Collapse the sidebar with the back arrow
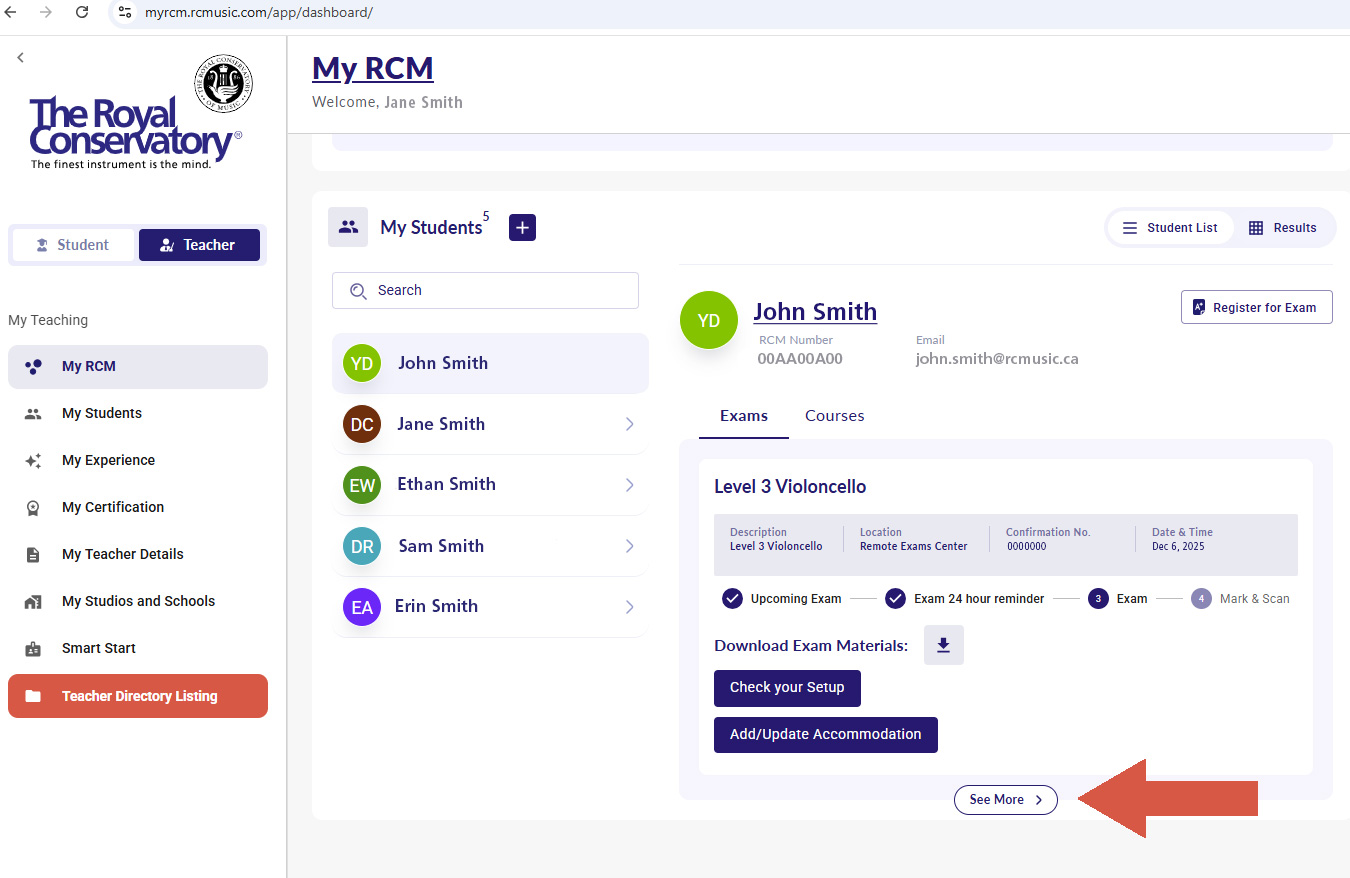 click(x=20, y=57)
